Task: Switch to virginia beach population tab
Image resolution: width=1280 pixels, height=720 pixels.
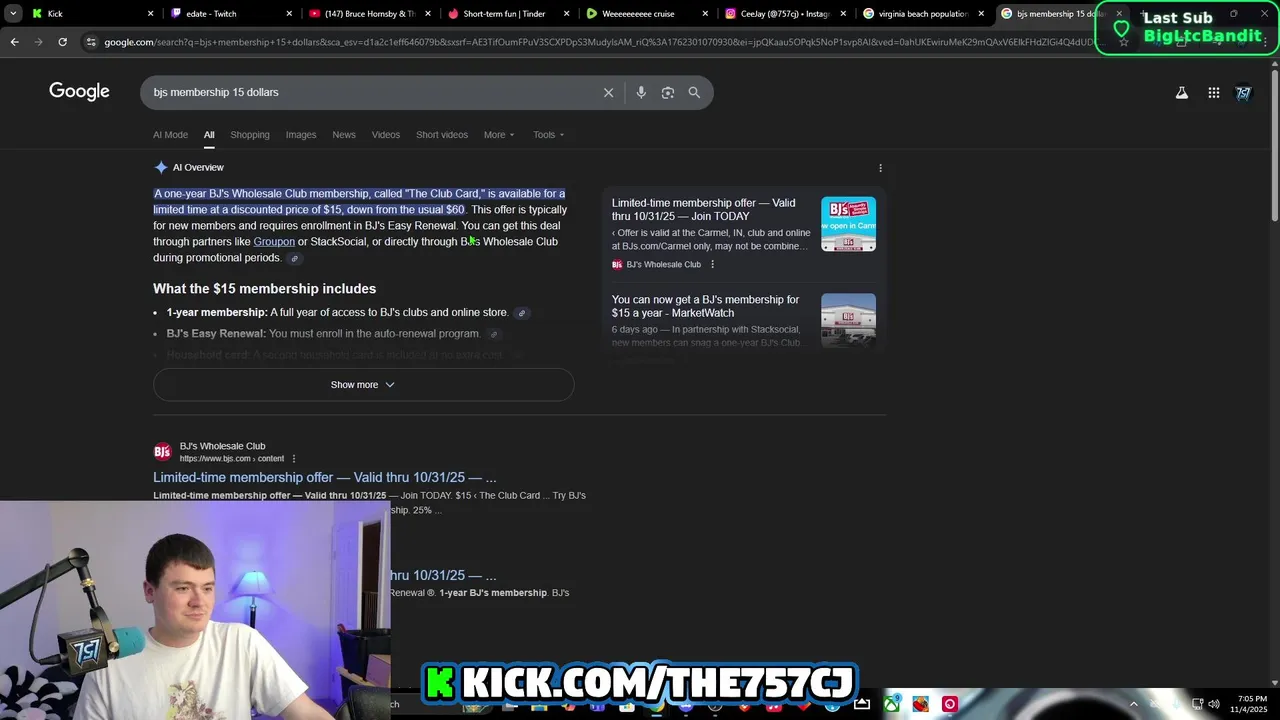Action: click(923, 14)
